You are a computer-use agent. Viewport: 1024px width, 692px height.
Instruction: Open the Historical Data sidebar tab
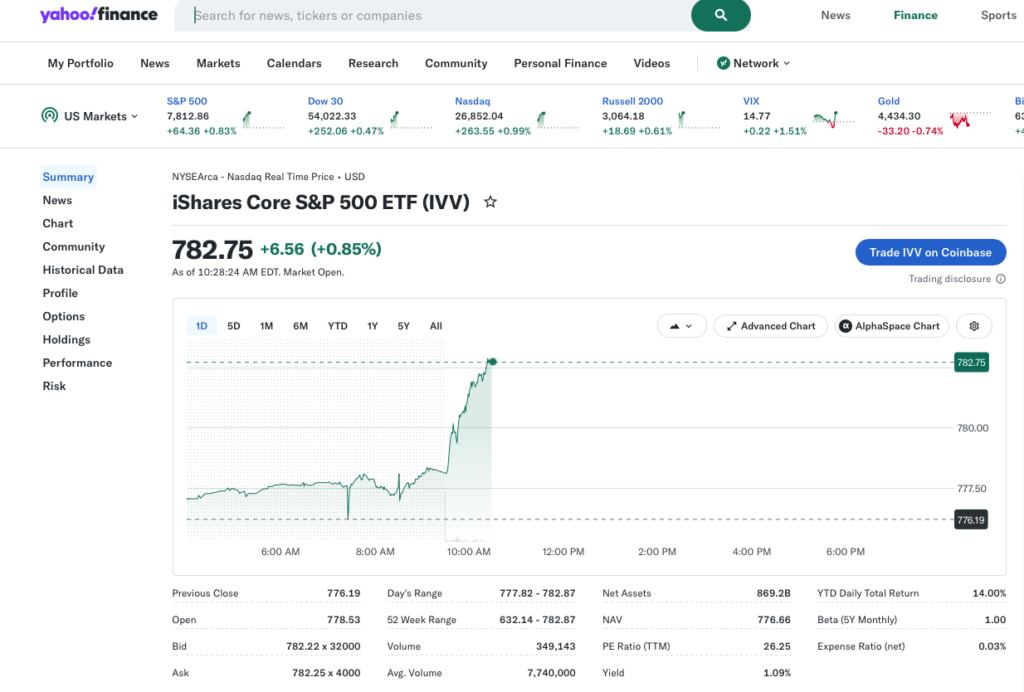tap(83, 270)
